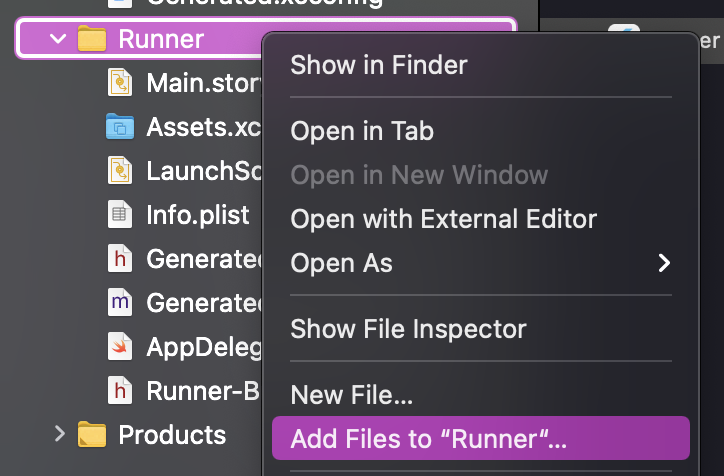724x476 pixels.
Task: Open the 'Open As' submenu arrow
Action: click(x=663, y=264)
